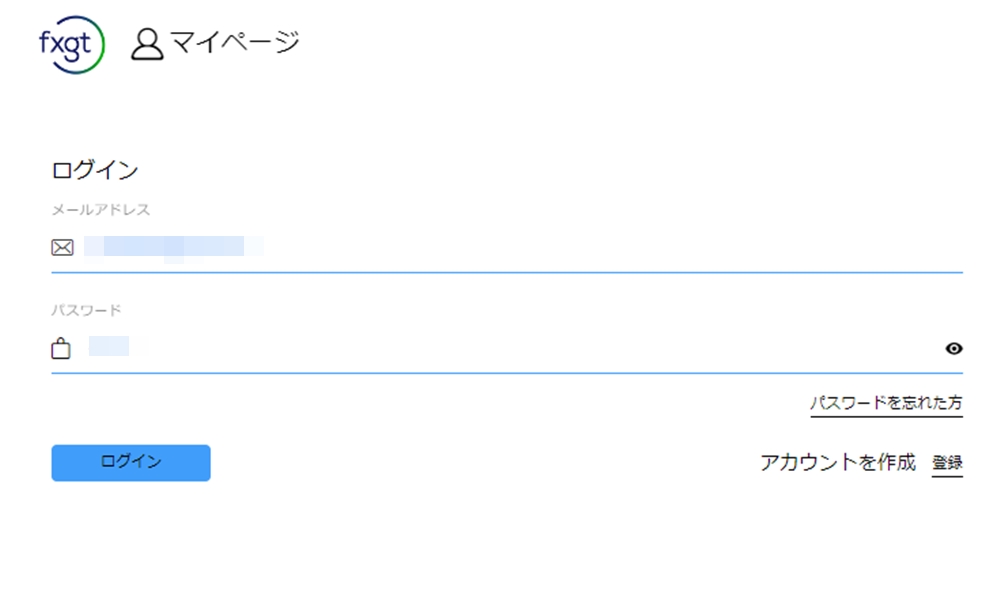Click the マイページ header label
This screenshot has width=1000, height=600.
(236, 42)
